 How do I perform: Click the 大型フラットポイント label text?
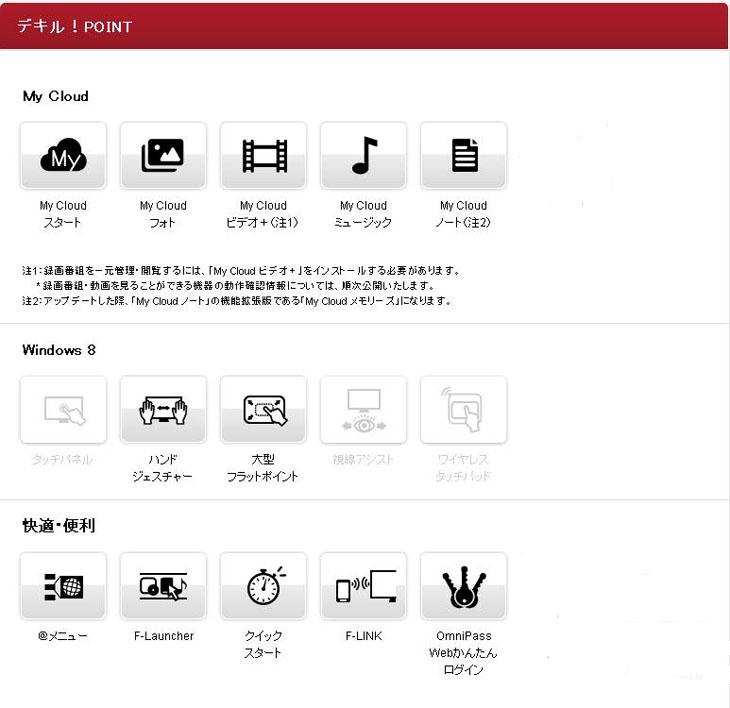263,468
